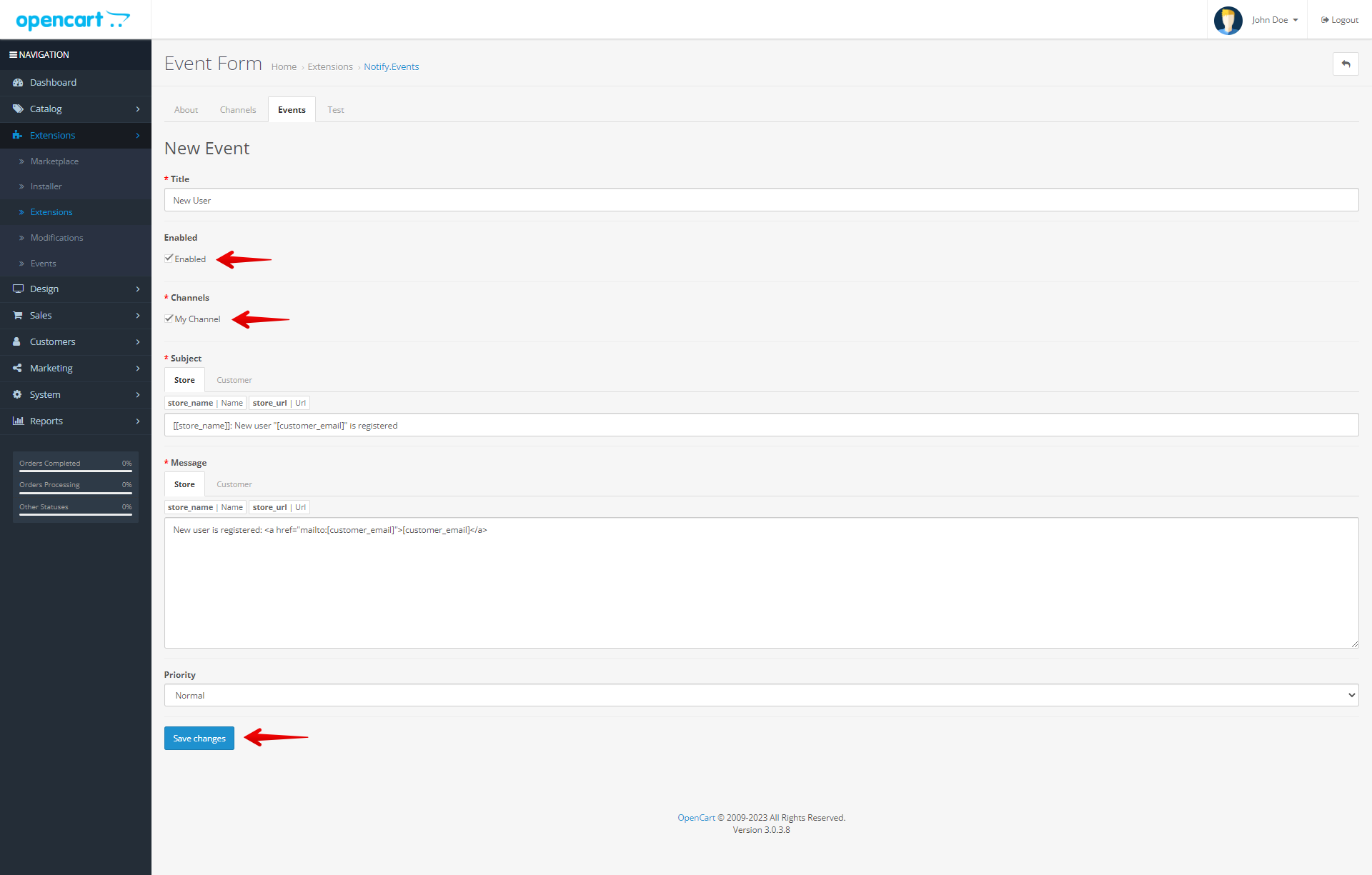Click the Reports icon in sidebar
Viewport: 1372px width, 875px height.
pyautogui.click(x=18, y=420)
